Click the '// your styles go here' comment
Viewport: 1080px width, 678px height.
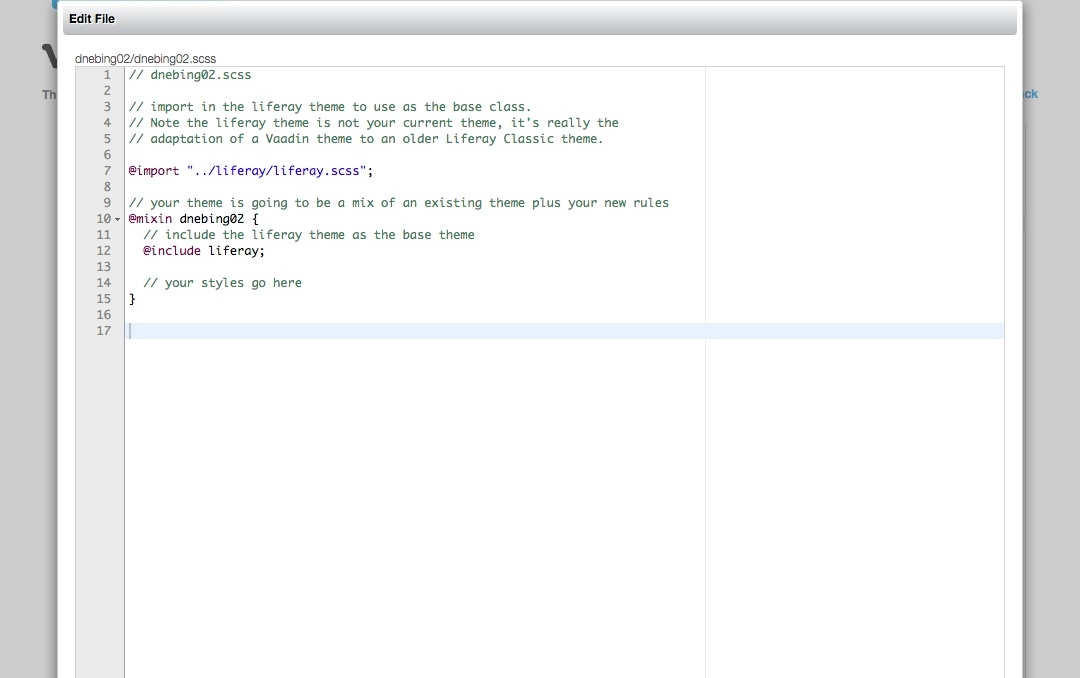tap(222, 283)
